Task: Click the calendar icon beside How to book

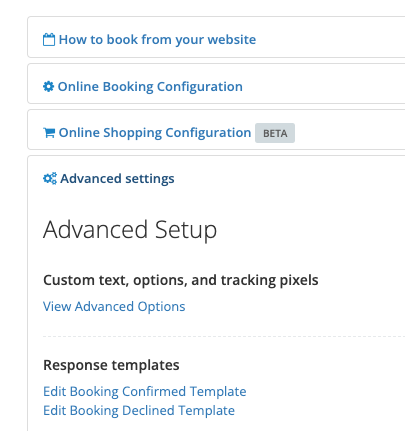Action: [x=49, y=40]
